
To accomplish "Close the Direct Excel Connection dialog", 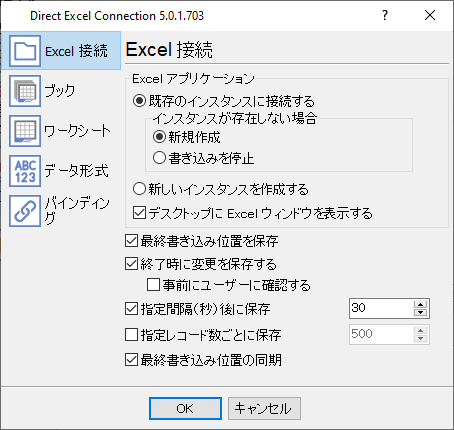I will [x=430, y=15].
